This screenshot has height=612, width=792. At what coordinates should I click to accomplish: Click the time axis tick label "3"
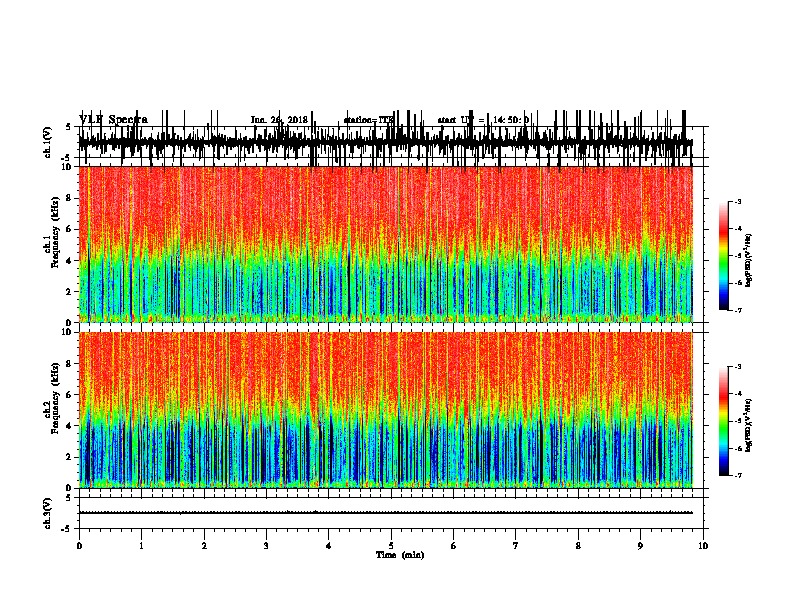(266, 546)
